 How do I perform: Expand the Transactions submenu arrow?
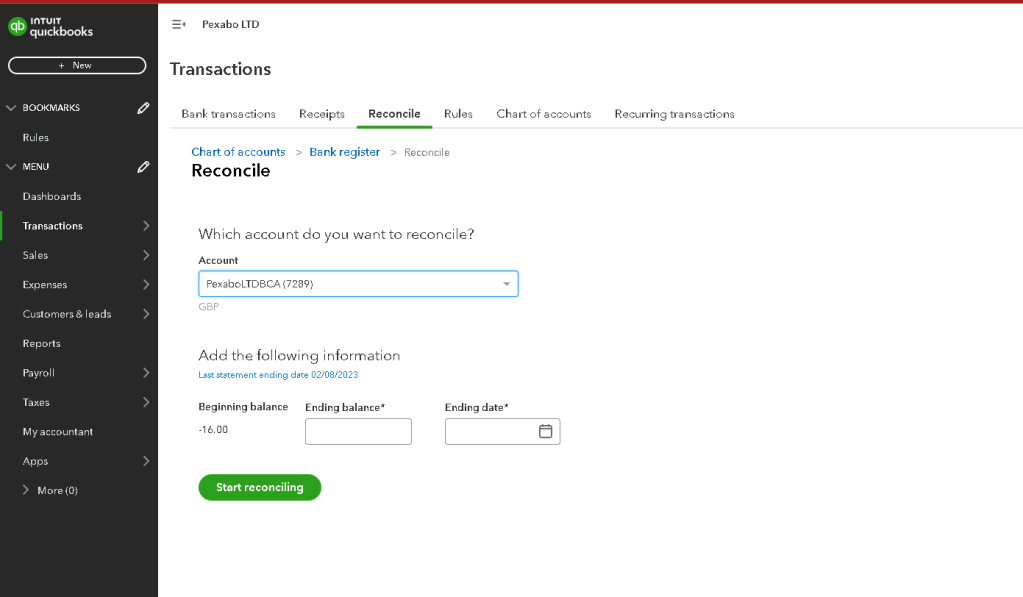[x=146, y=226]
